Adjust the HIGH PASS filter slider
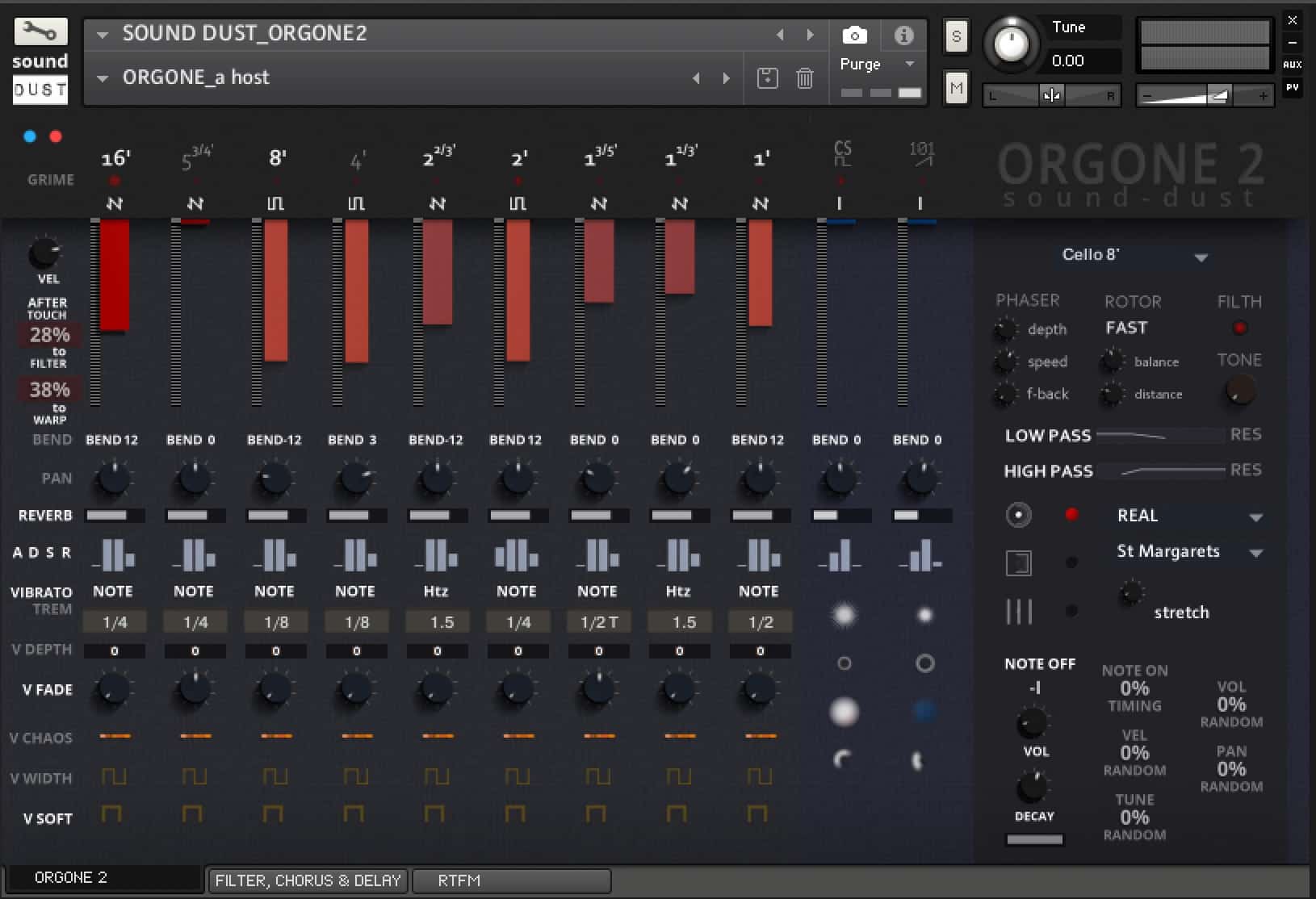The image size is (1316, 899). point(1161,470)
